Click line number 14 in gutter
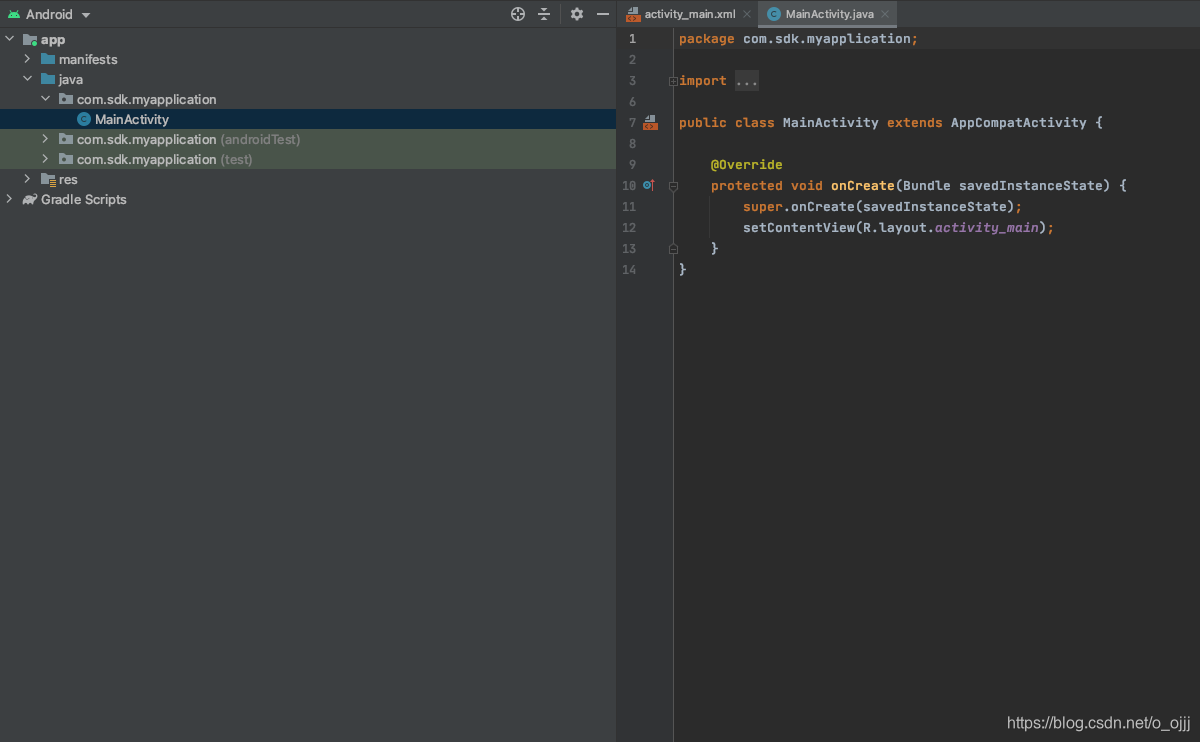Image resolution: width=1200 pixels, height=742 pixels. pyautogui.click(x=629, y=270)
